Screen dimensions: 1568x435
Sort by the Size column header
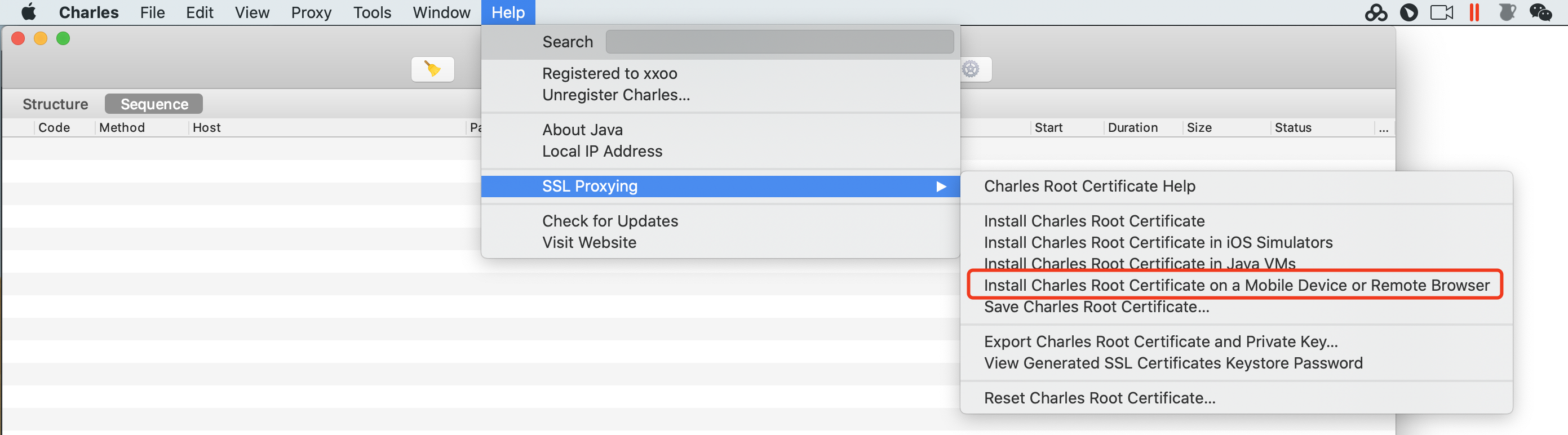(1226, 128)
